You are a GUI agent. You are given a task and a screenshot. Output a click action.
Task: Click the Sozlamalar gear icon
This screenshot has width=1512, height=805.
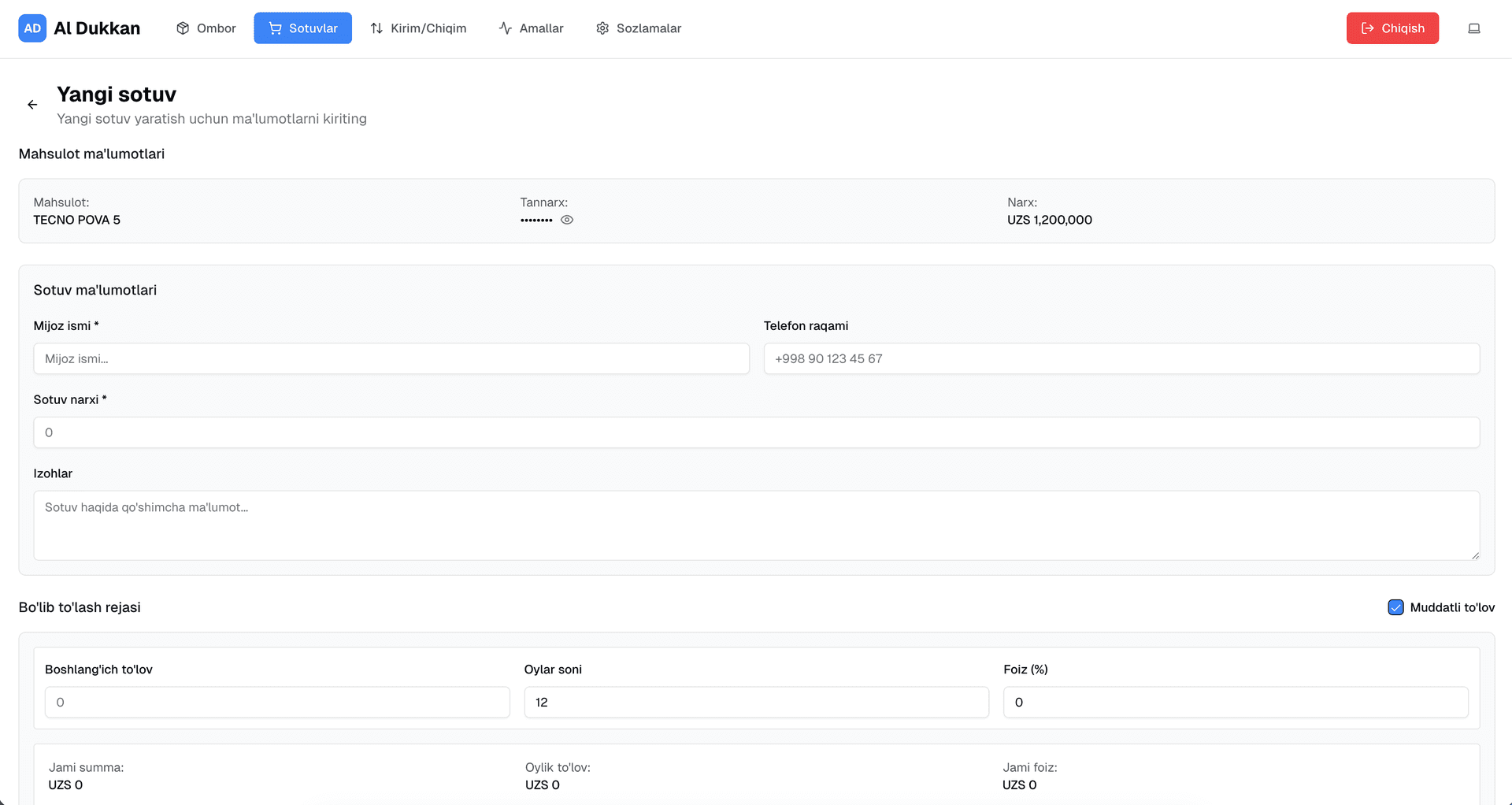[602, 28]
